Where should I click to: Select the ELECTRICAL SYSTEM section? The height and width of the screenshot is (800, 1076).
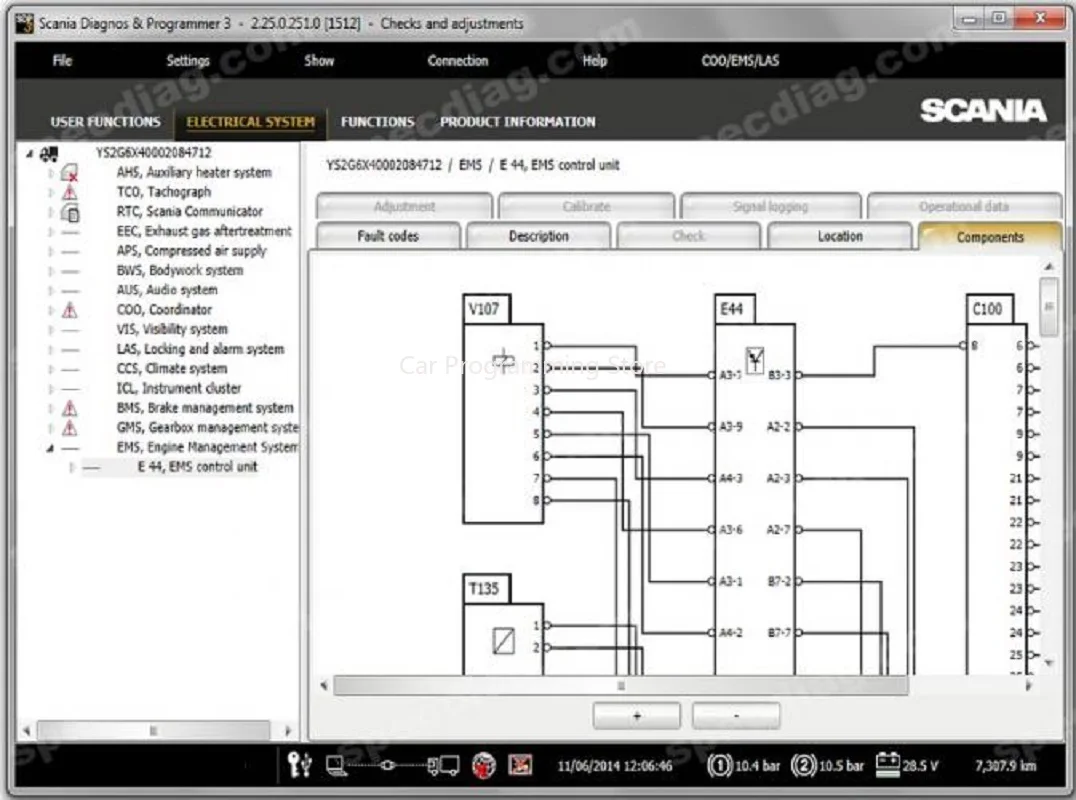[x=250, y=121]
